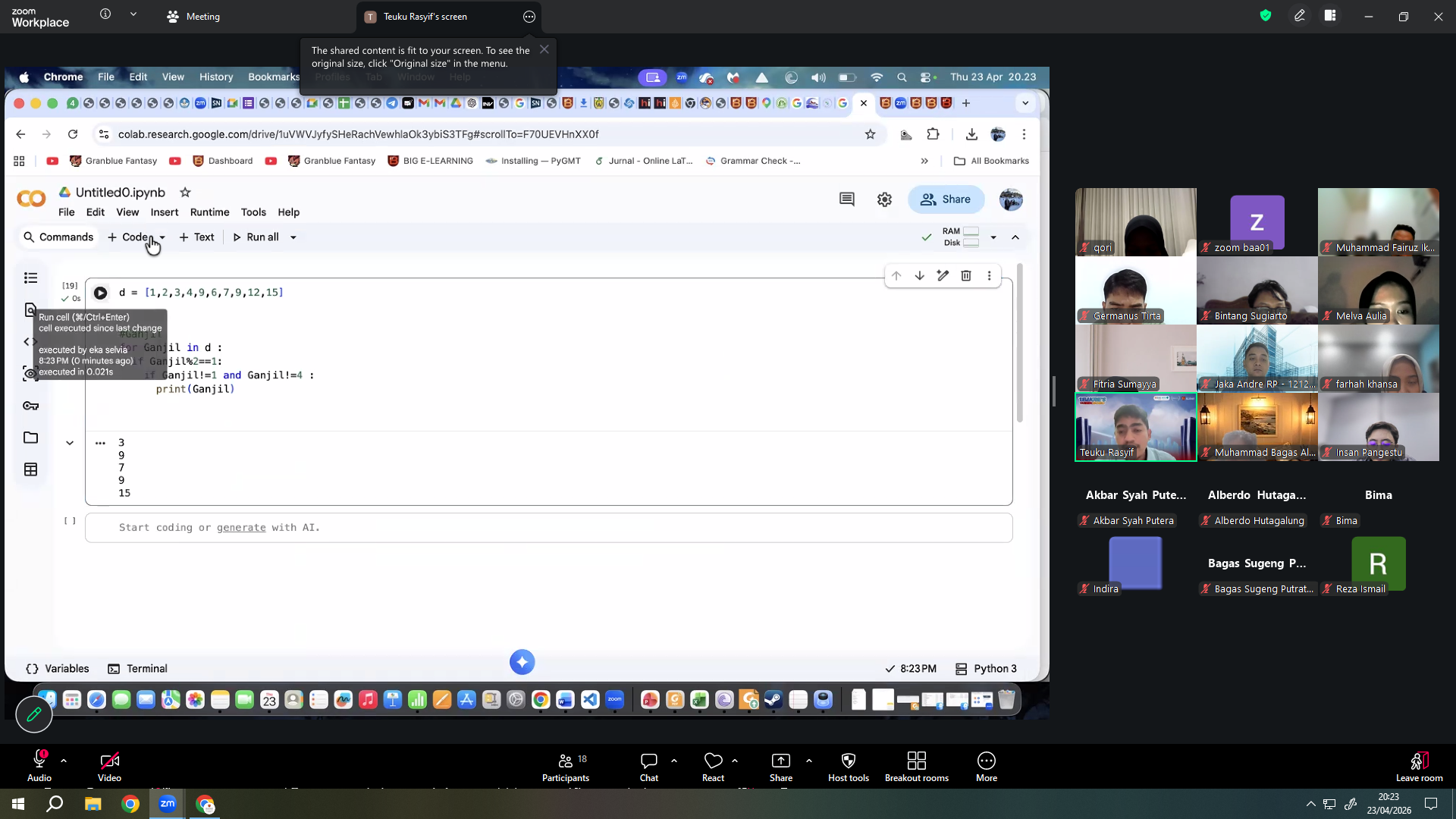Open Zoom Participants panel
1456x819 pixels.
click(x=566, y=767)
